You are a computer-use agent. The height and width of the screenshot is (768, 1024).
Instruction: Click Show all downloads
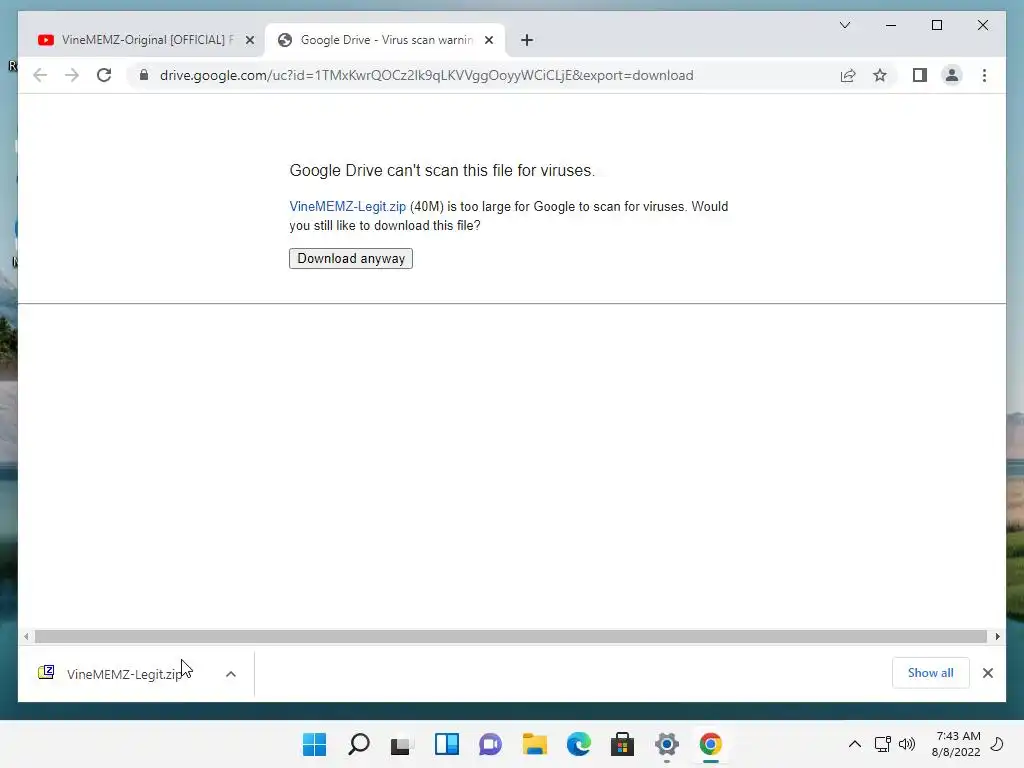(x=930, y=673)
